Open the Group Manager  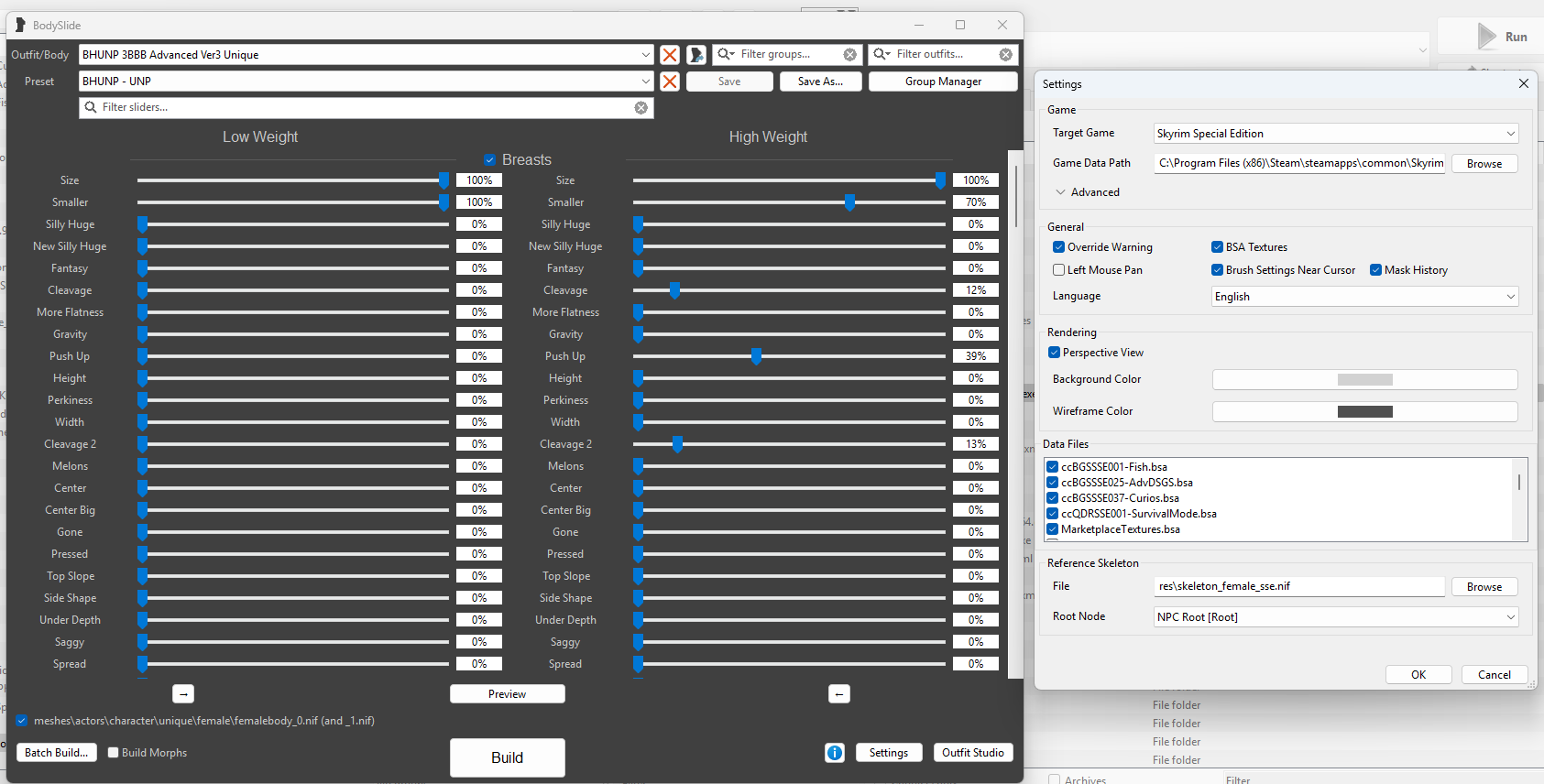click(943, 82)
